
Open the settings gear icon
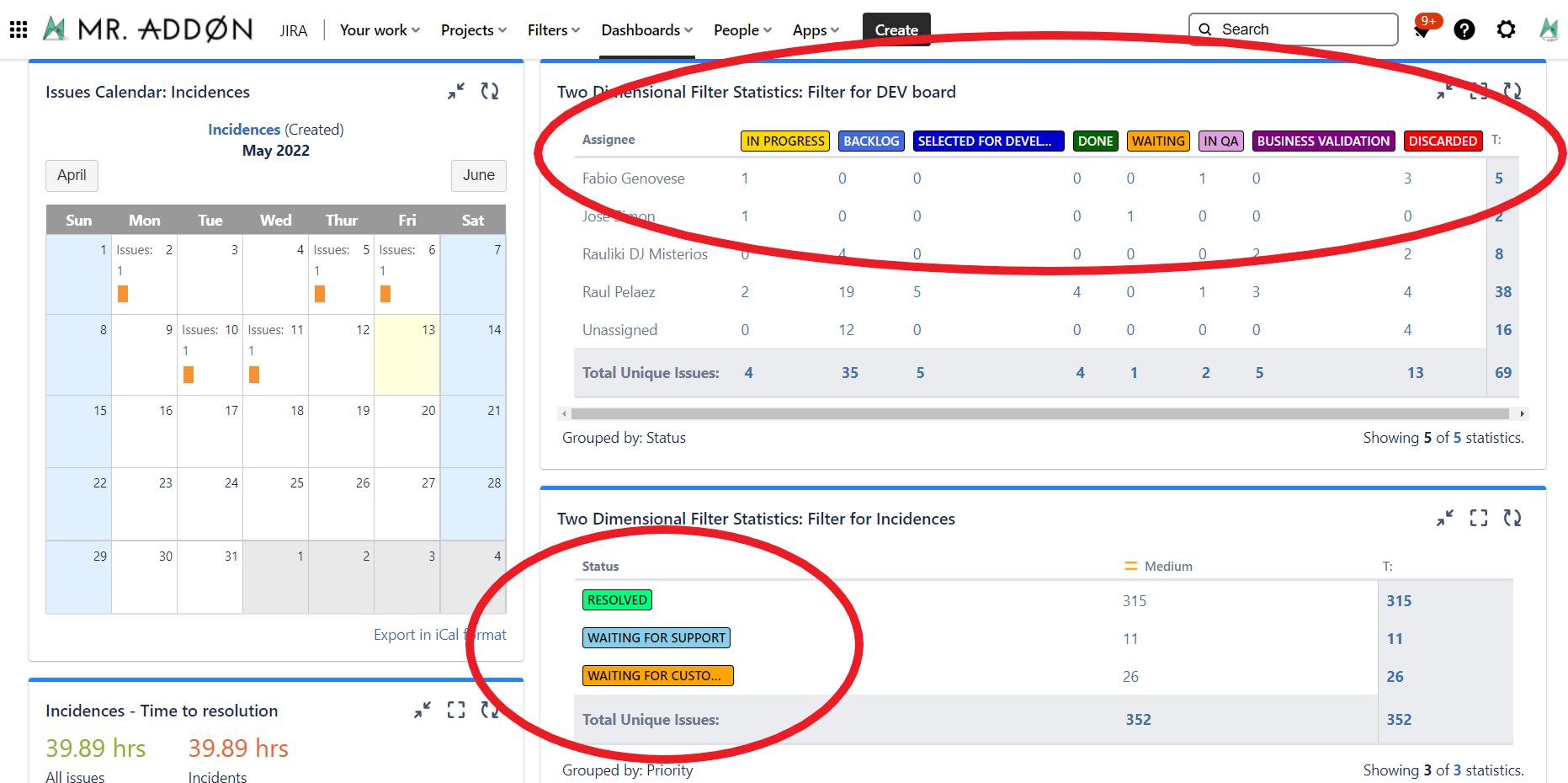coord(1506,29)
